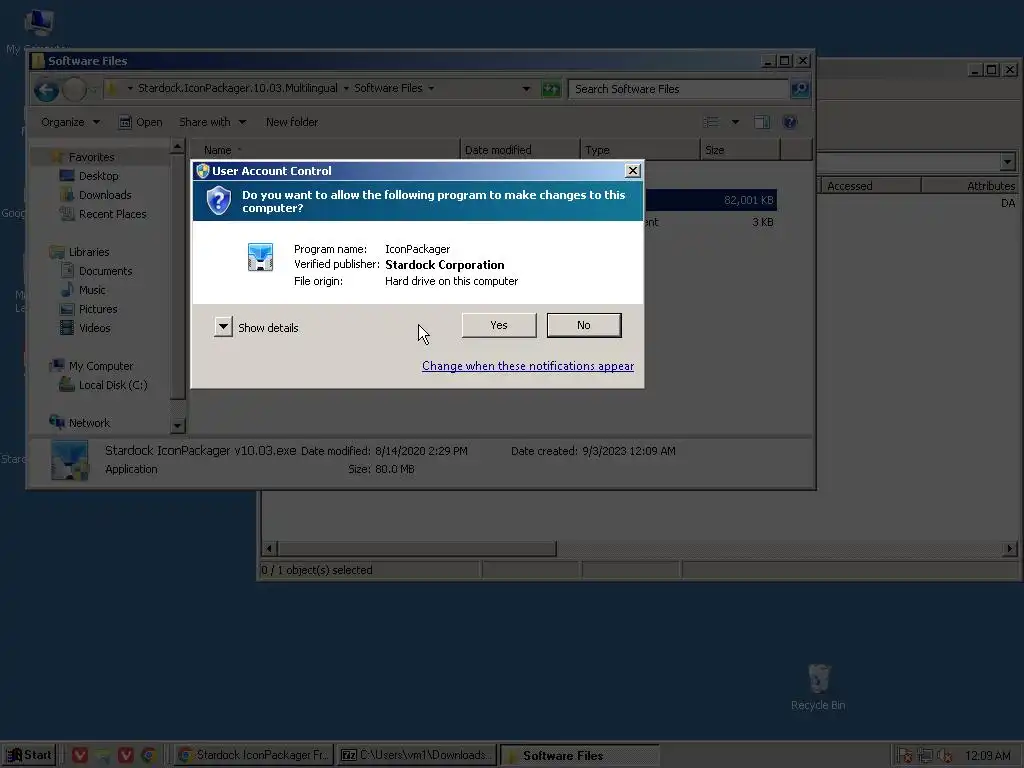Click the Stardock.IconPackager breadcrumb segment

tap(238, 88)
